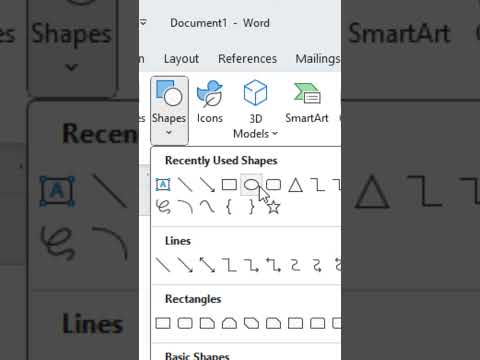The image size is (480, 360).
Task: Click the Icons button in ribbon
Action: click(210, 103)
